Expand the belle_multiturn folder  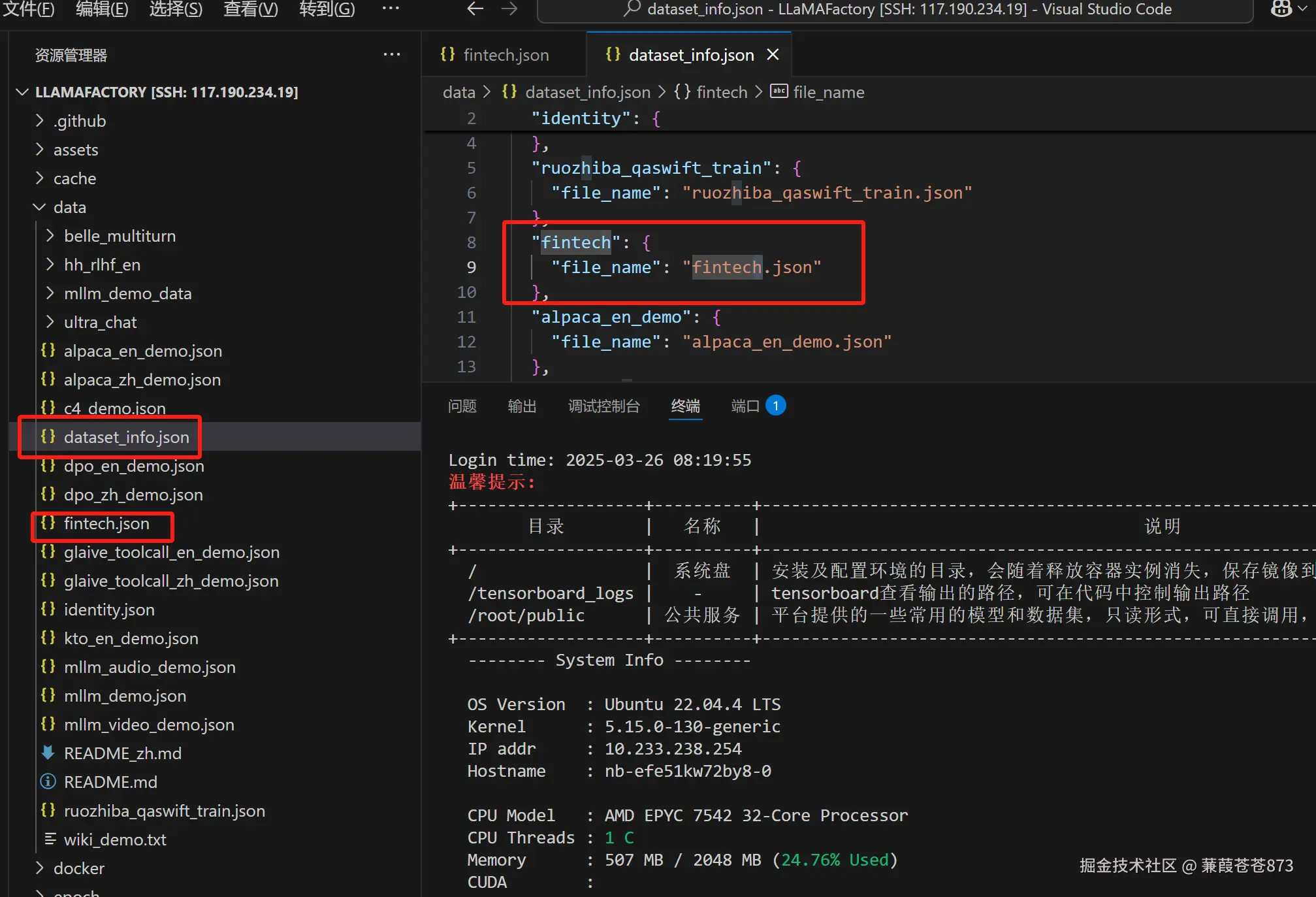click(x=50, y=236)
